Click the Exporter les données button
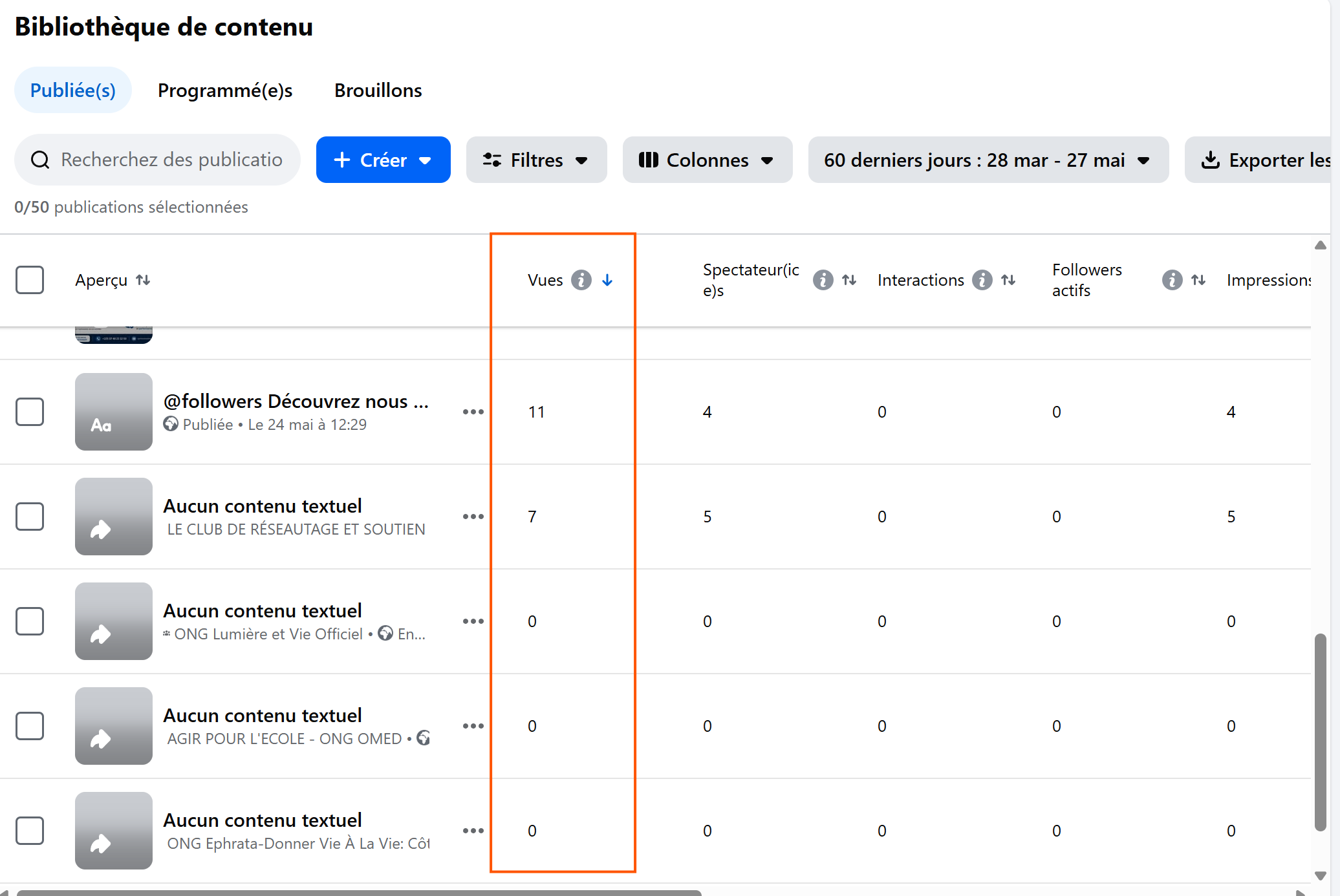This screenshot has width=1340, height=896. click(x=1262, y=160)
